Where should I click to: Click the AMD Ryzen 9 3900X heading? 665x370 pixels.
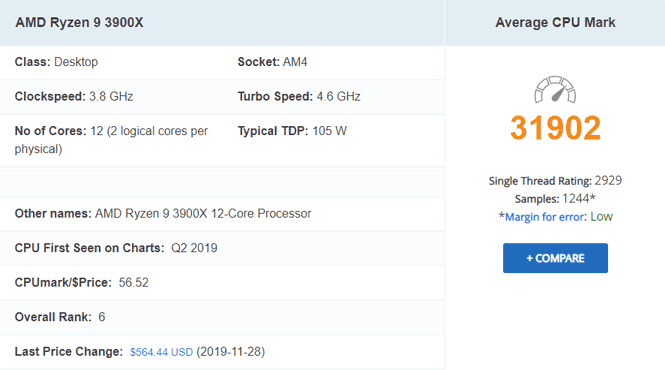[79, 22]
